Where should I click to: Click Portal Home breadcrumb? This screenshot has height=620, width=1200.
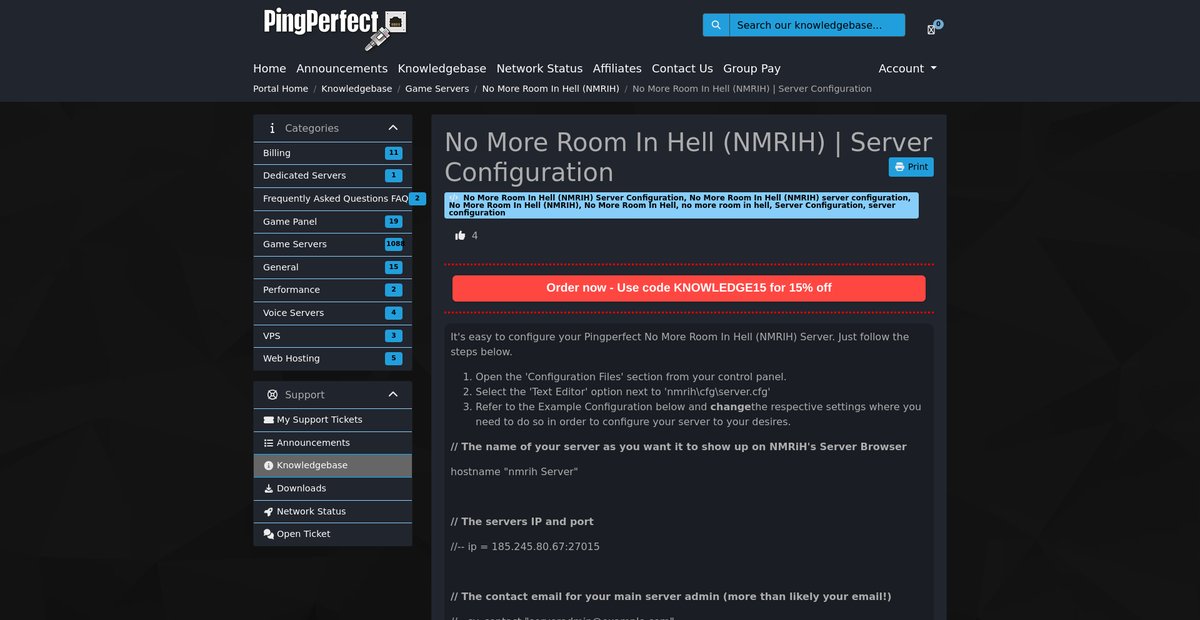(x=281, y=89)
